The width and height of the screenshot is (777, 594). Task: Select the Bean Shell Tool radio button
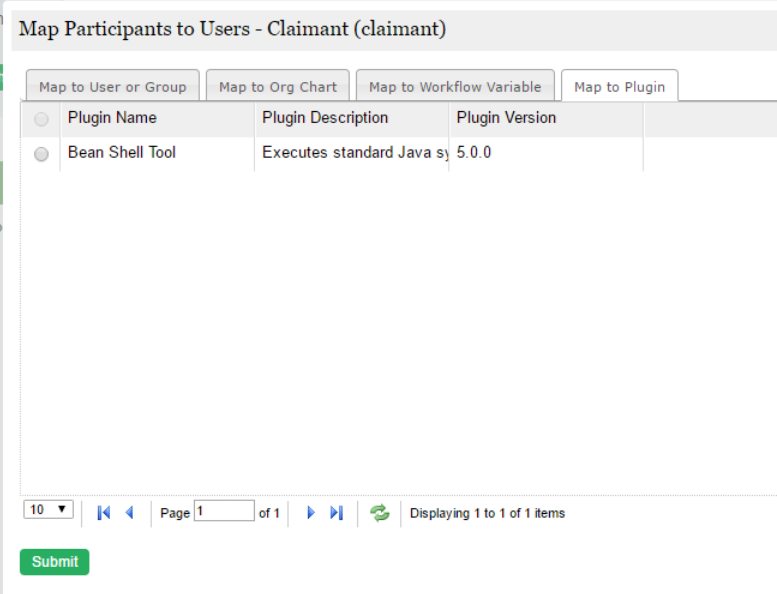(41, 154)
